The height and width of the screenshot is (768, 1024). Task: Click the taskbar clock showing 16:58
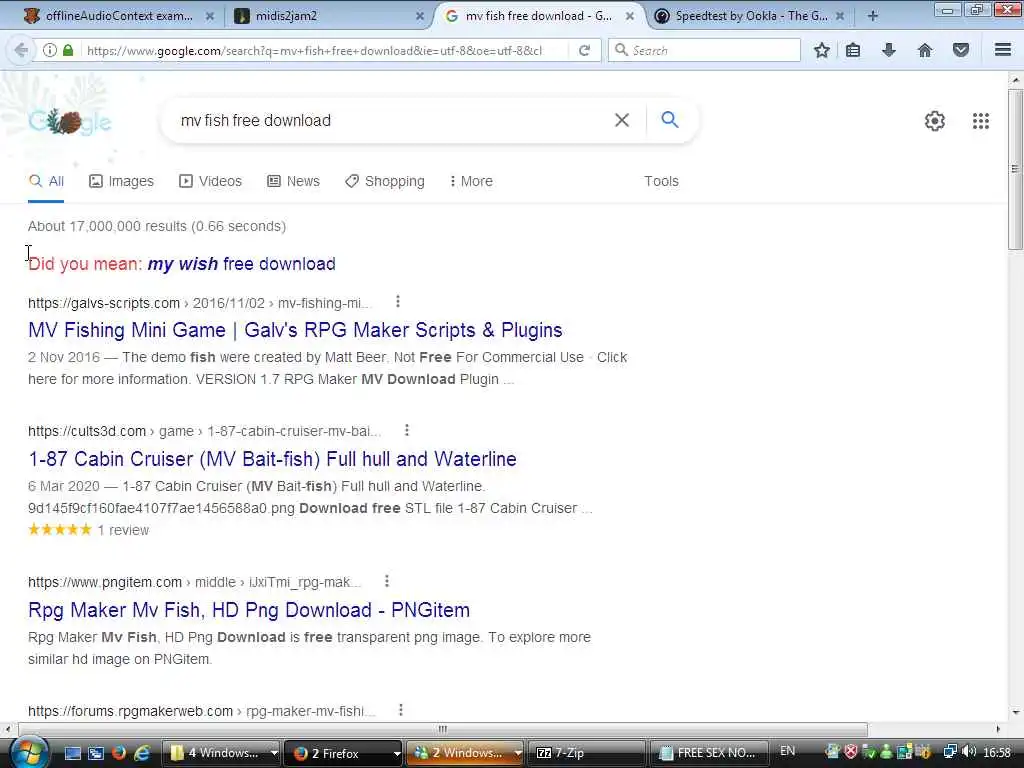(997, 752)
